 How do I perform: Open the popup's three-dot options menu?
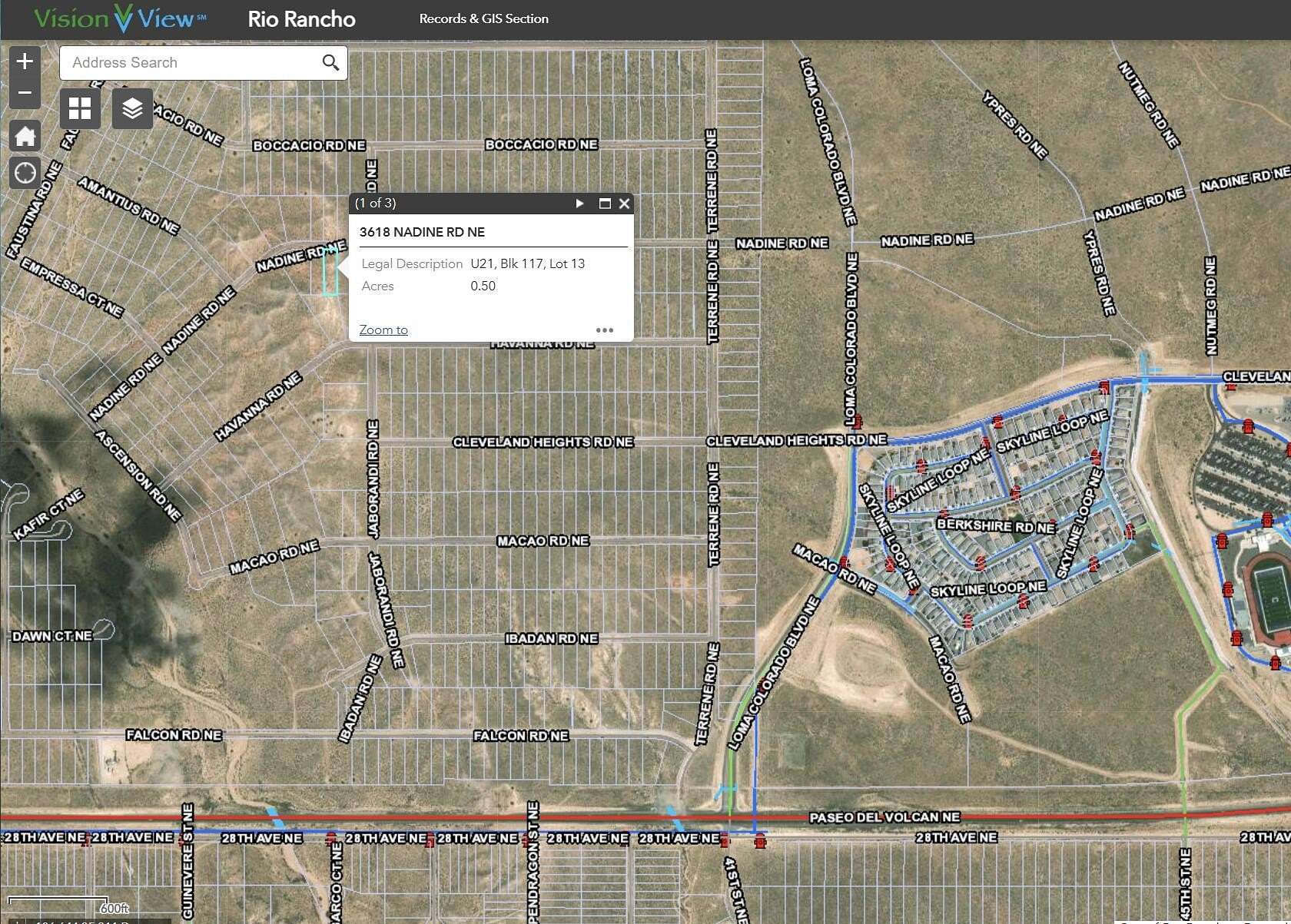point(605,330)
